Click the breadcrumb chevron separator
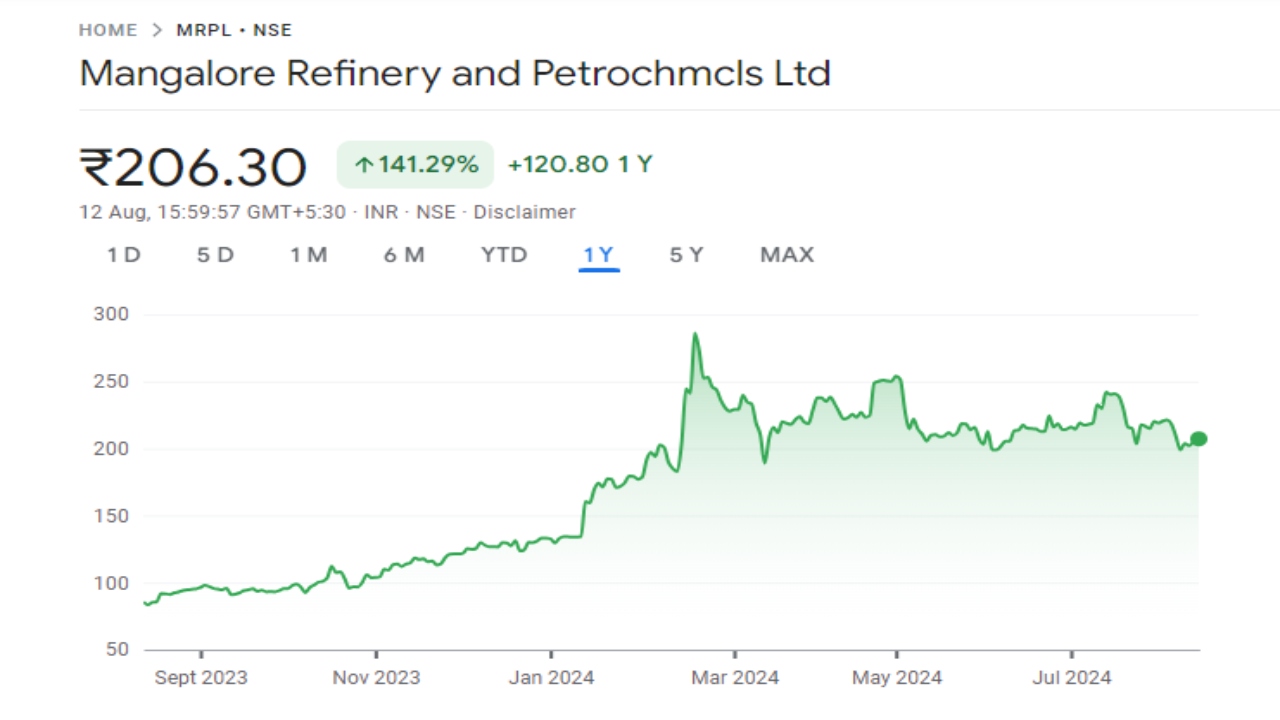1280x720 pixels. (157, 30)
